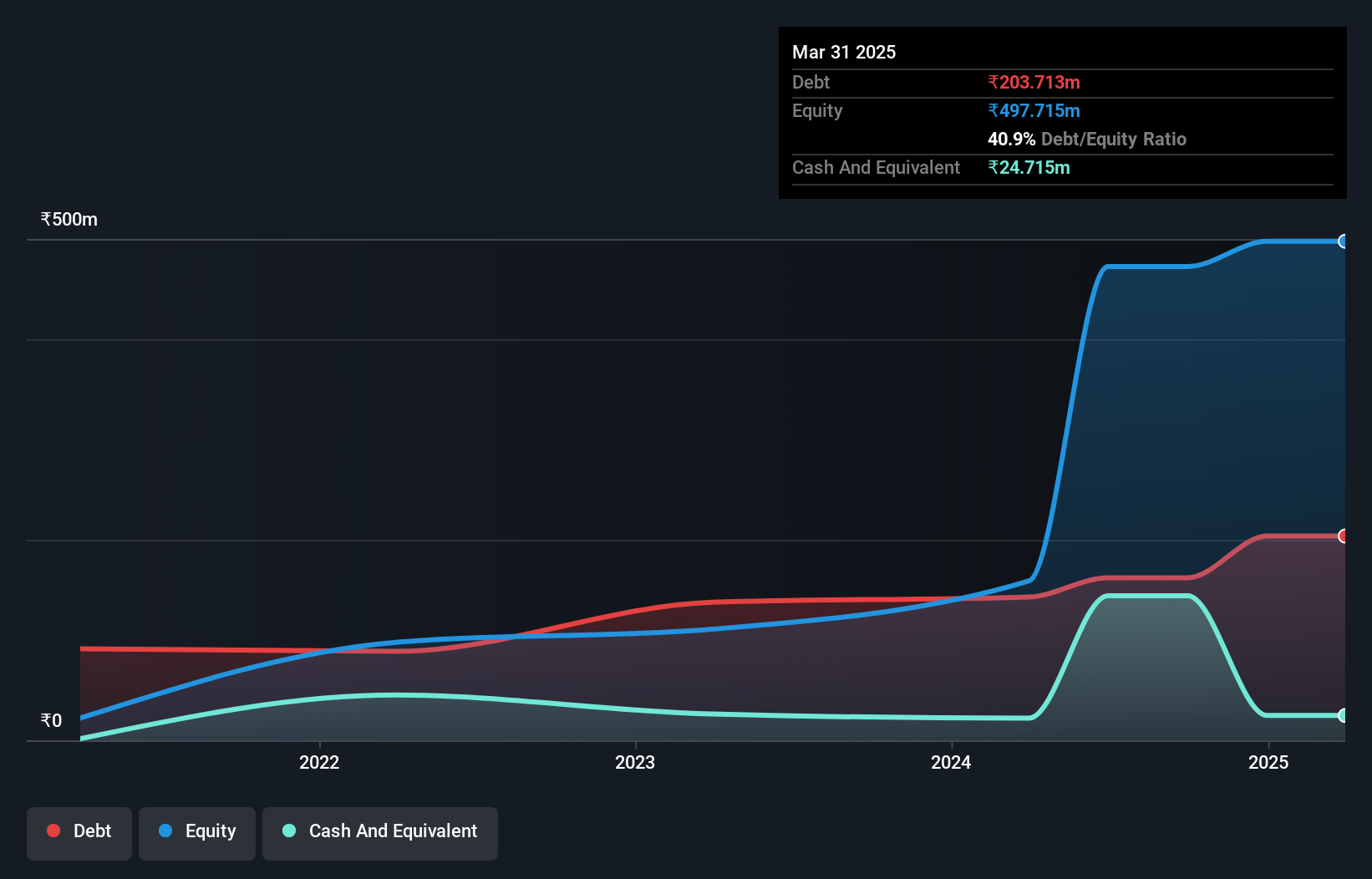Viewport: 1372px width, 879px height.
Task: Click the ₹497.715m equity value
Action: (1034, 110)
